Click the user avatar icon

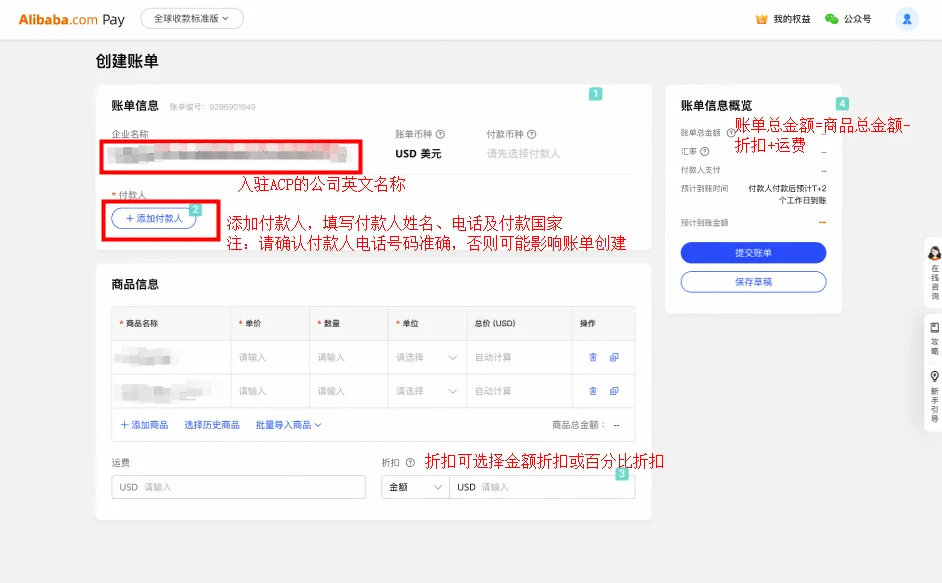coord(907,18)
